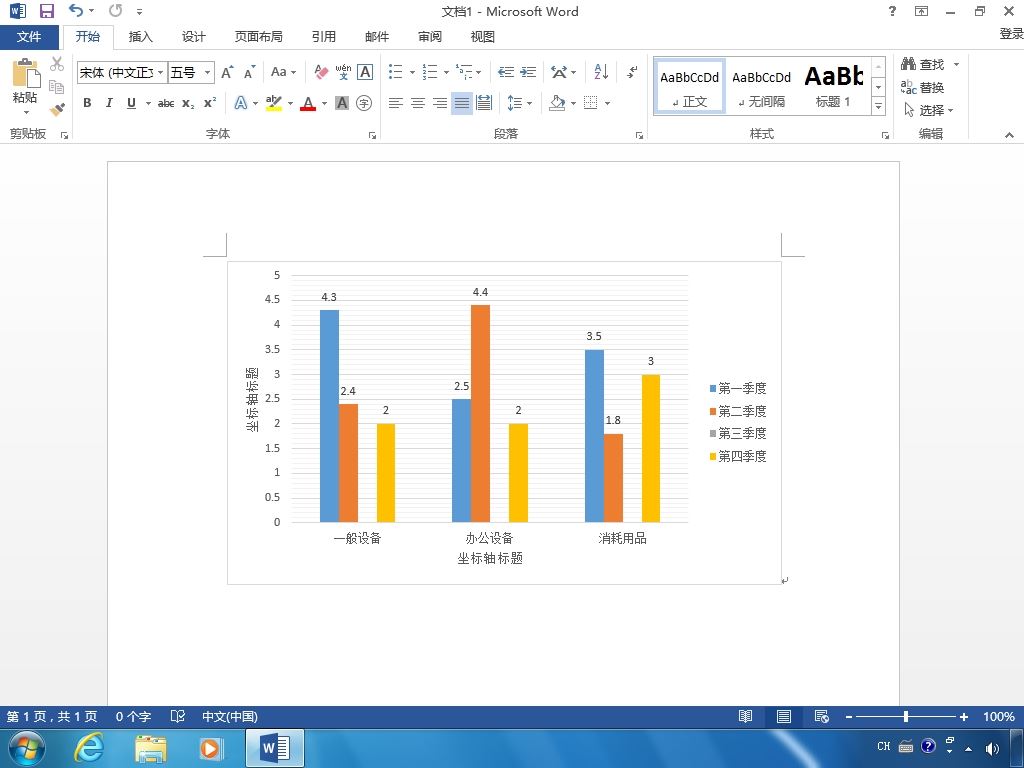Switch to the 引用 (References) tab
This screenshot has width=1024, height=768.
coord(323,37)
